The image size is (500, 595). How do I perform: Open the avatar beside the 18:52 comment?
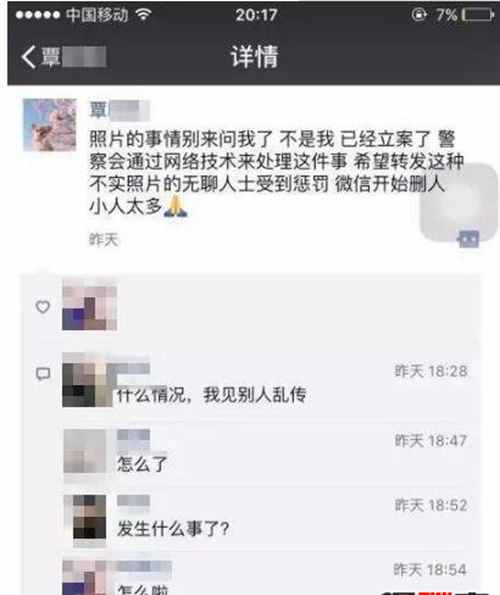[x=90, y=517]
